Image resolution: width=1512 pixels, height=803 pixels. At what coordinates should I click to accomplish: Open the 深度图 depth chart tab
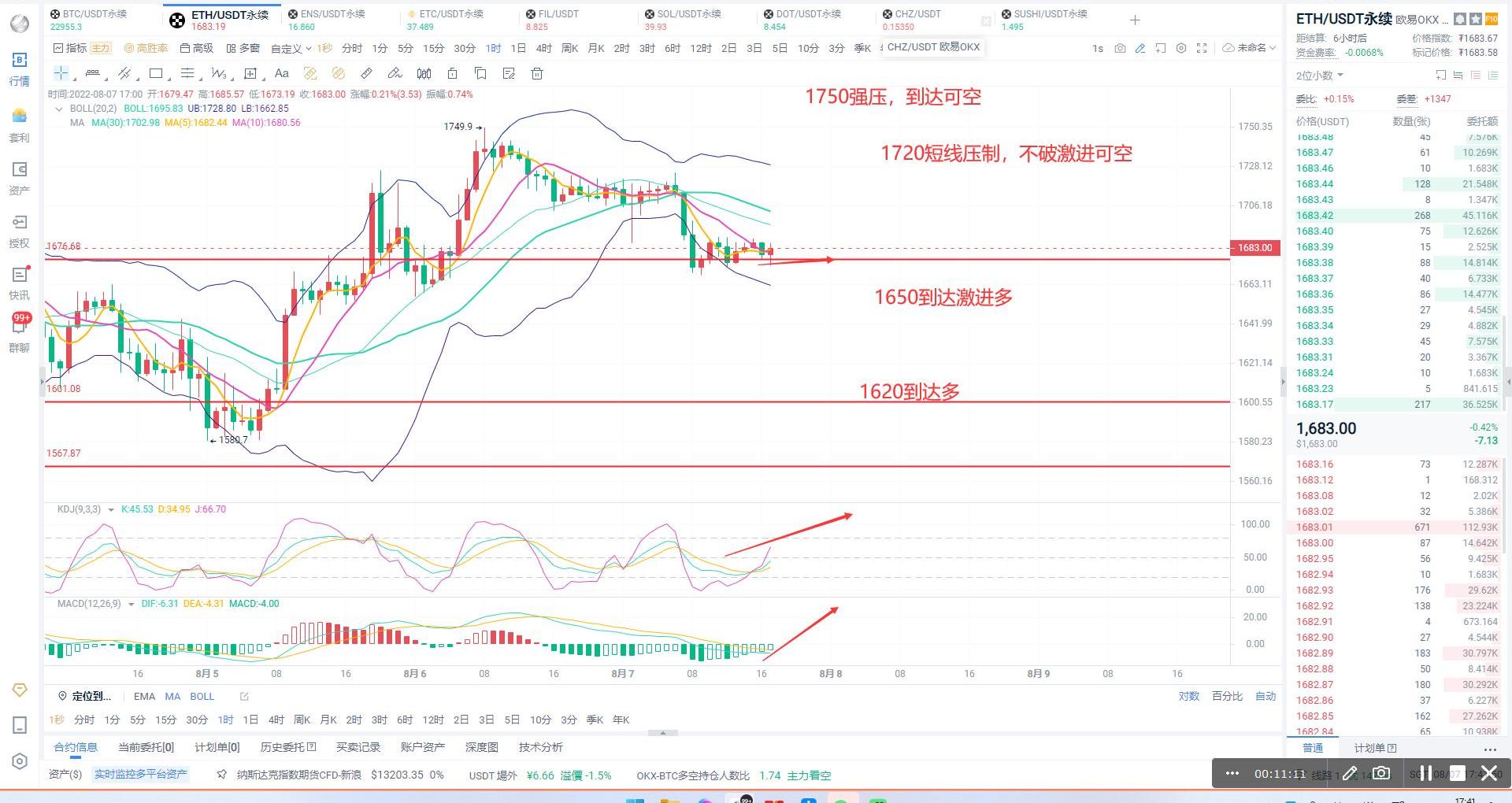coord(481,747)
